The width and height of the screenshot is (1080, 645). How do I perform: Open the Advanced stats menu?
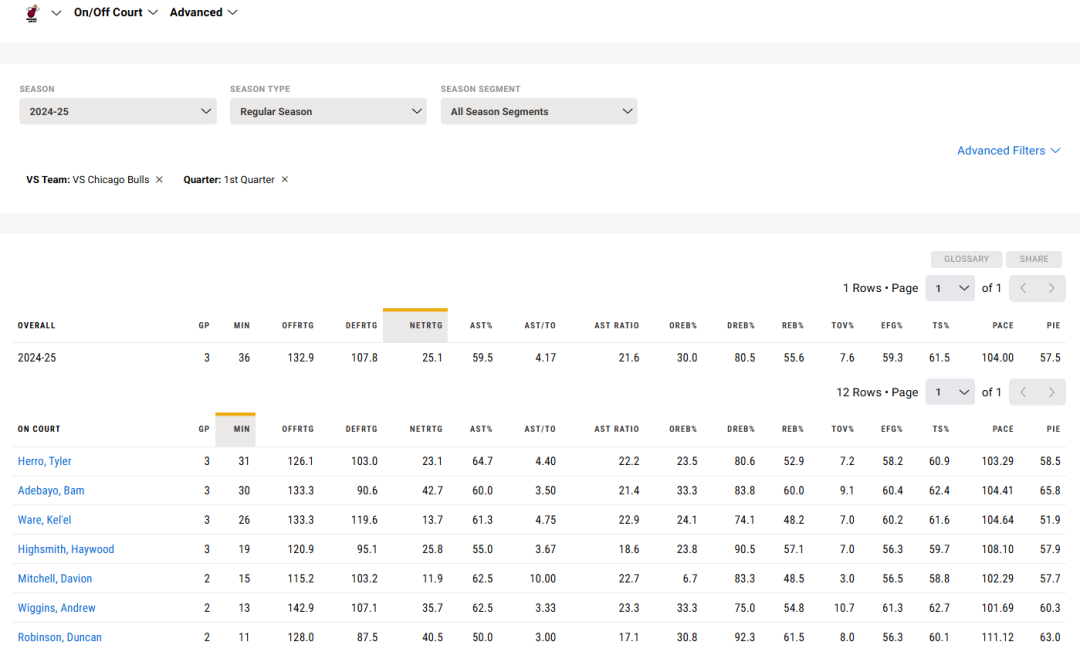click(x=203, y=12)
